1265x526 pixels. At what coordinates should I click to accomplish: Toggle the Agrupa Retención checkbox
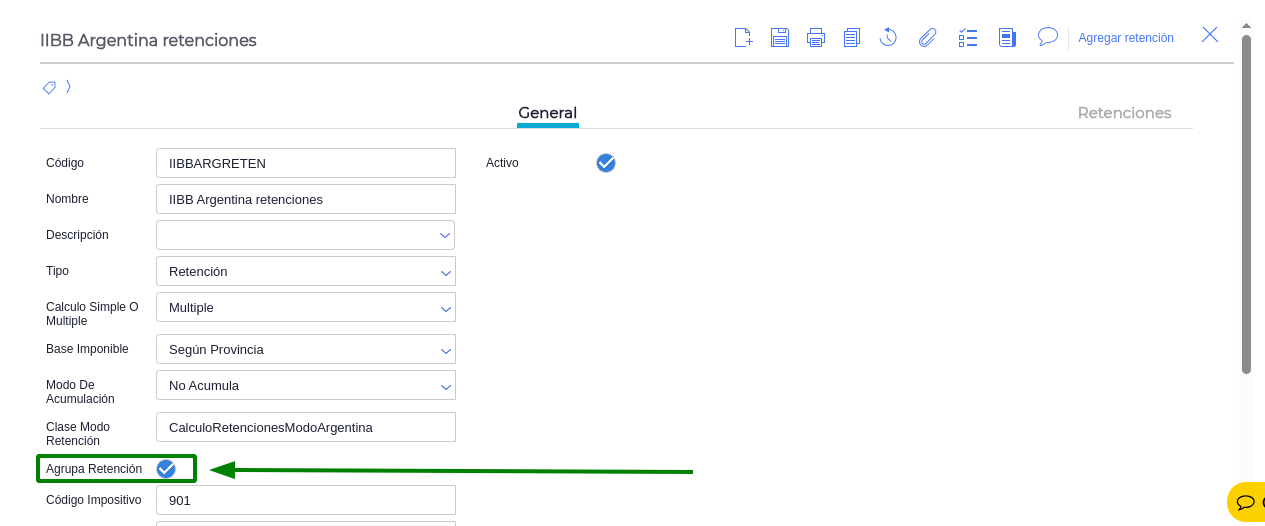(x=166, y=469)
